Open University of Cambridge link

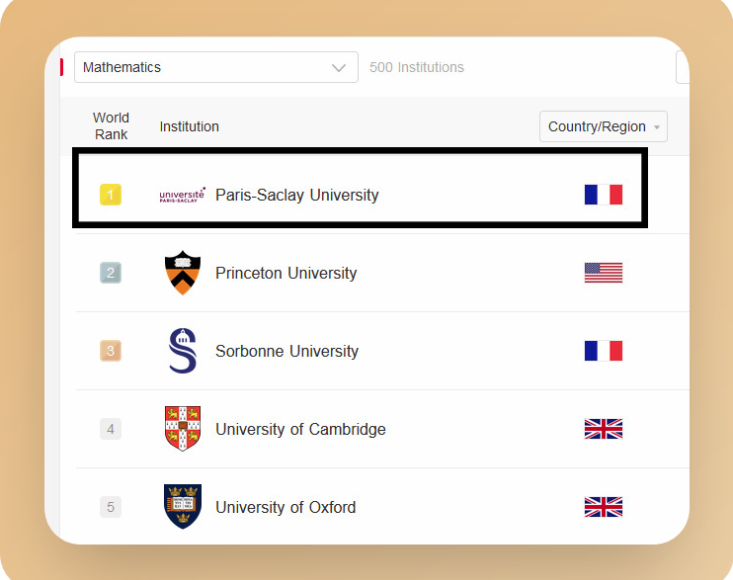pos(300,429)
